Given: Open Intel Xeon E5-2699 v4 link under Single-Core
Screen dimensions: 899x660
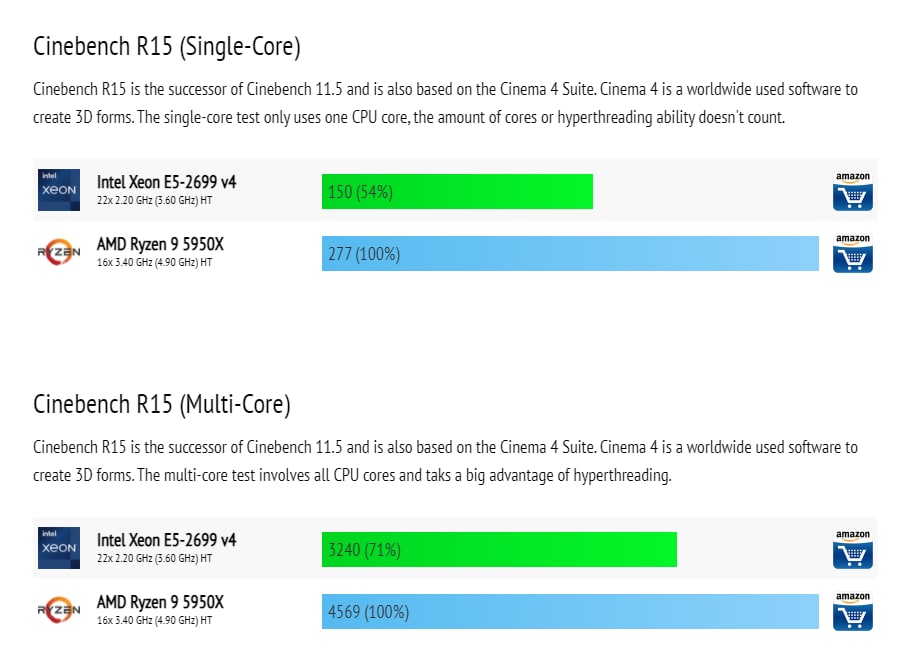Looking at the screenshot, I should pyautogui.click(x=166, y=182).
